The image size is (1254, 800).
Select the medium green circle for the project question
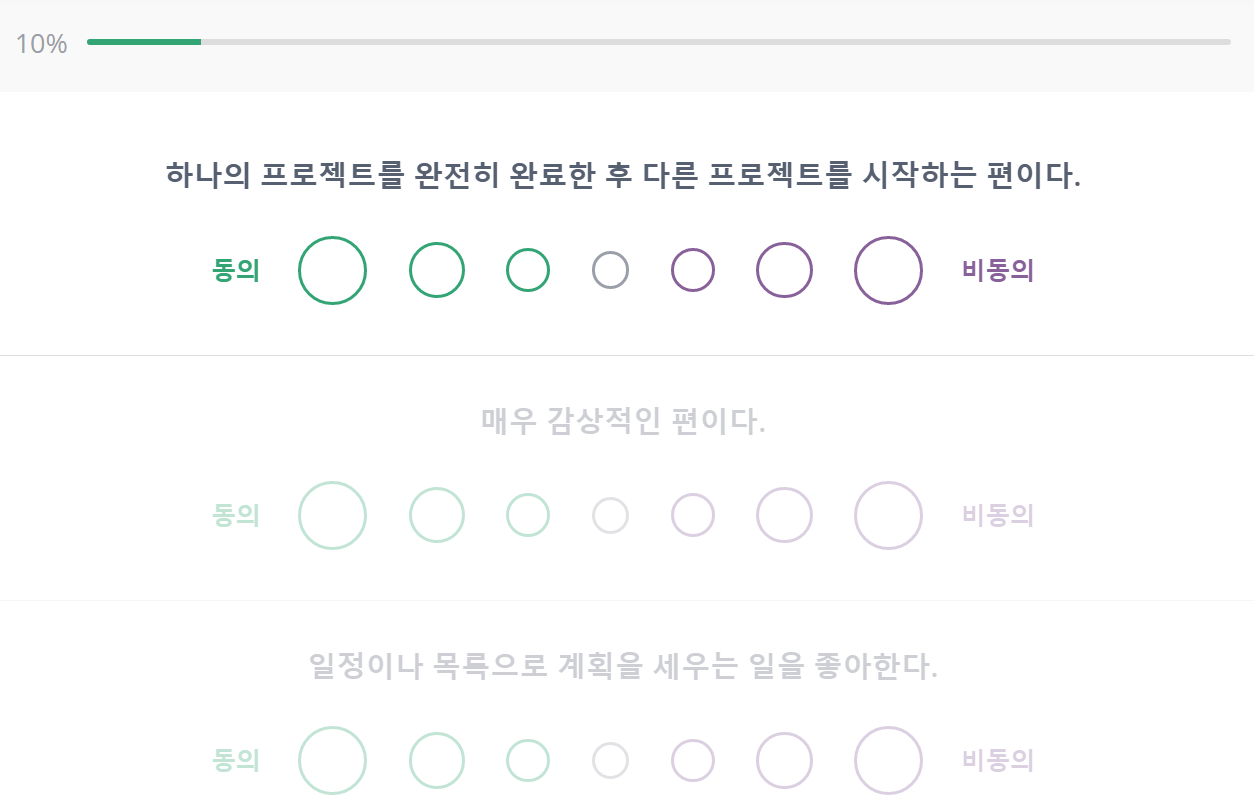(x=436, y=269)
